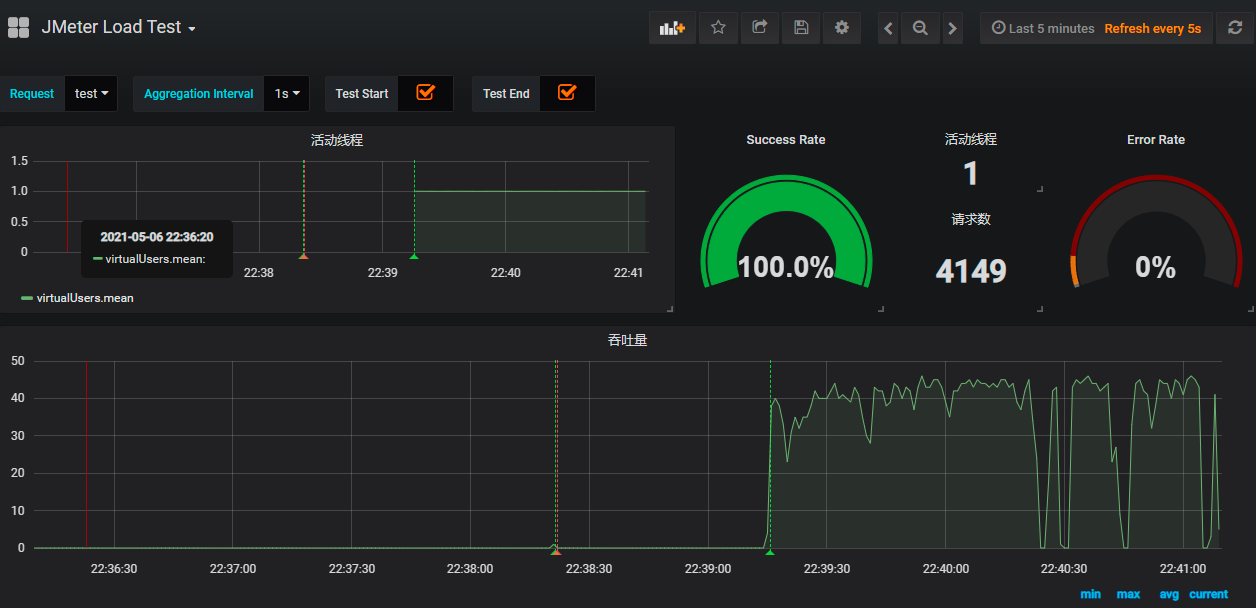Click the Grafana grid logo icon

pyautogui.click(x=19, y=28)
